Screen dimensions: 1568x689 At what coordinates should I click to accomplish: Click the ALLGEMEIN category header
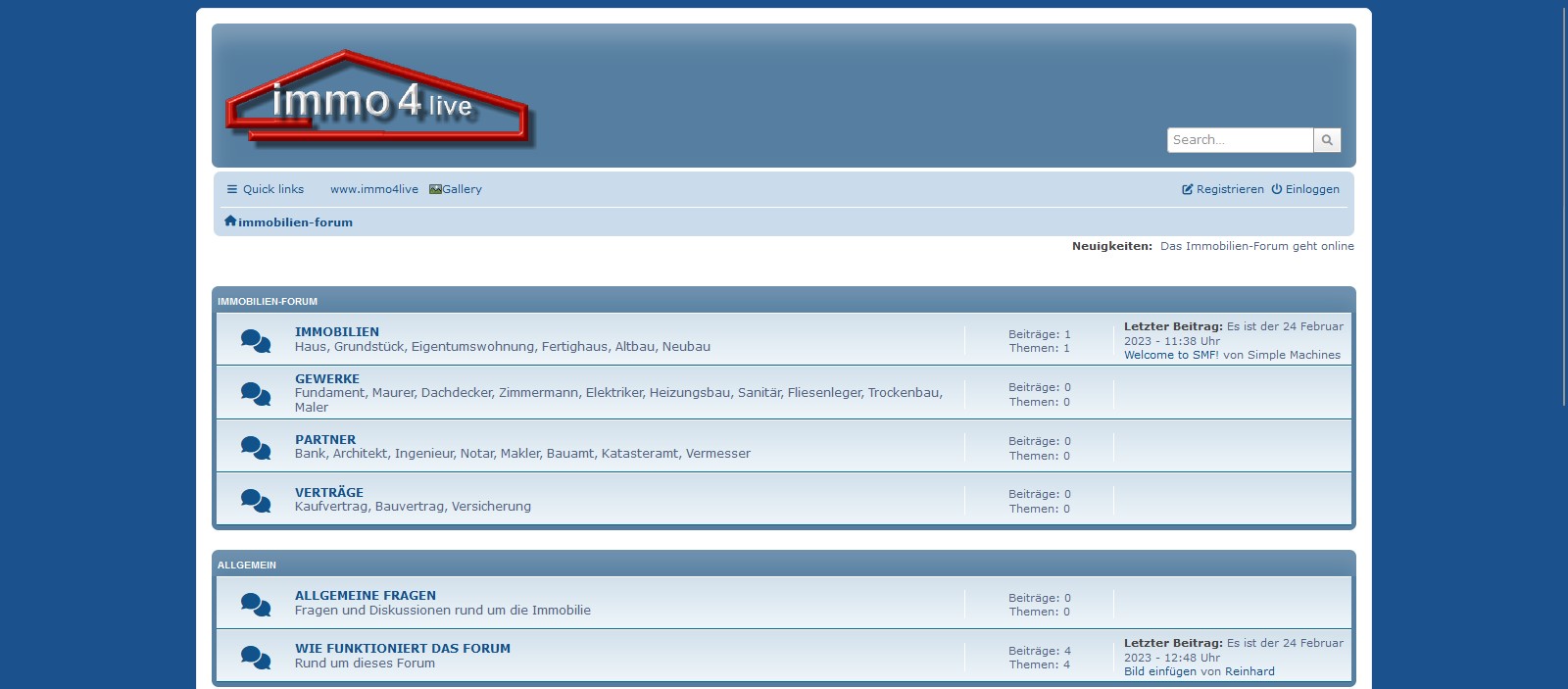pyautogui.click(x=247, y=566)
